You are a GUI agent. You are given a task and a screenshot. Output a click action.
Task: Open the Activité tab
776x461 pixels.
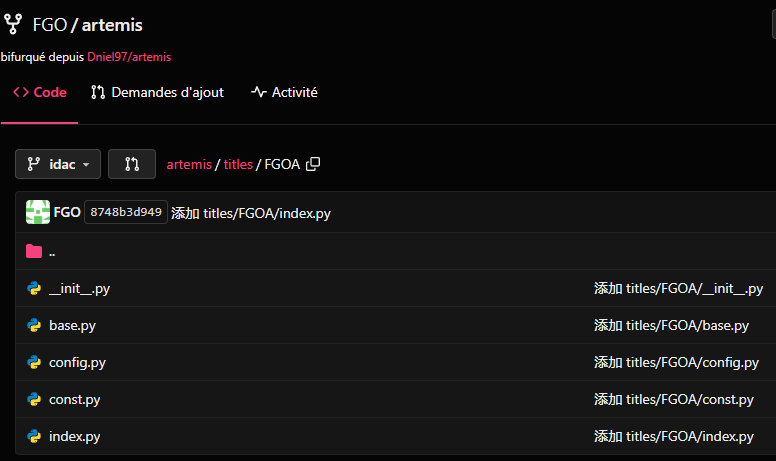point(284,92)
